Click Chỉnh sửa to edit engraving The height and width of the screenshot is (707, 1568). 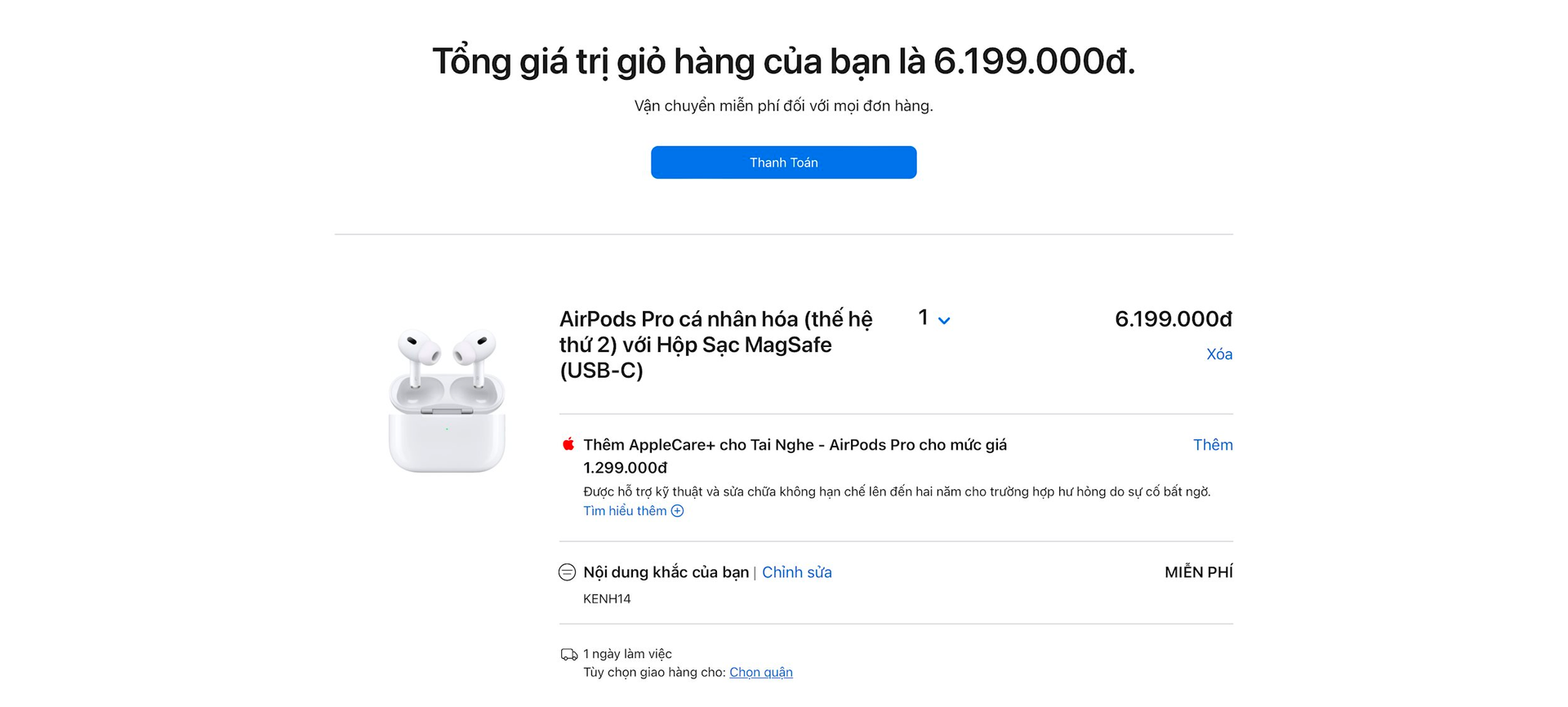pyautogui.click(x=797, y=572)
